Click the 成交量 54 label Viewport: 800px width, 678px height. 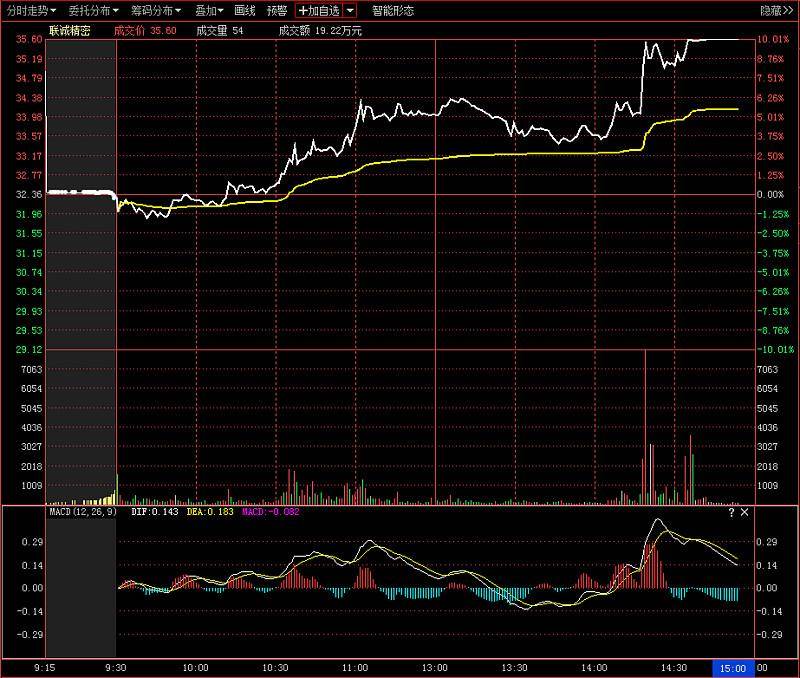(219, 31)
